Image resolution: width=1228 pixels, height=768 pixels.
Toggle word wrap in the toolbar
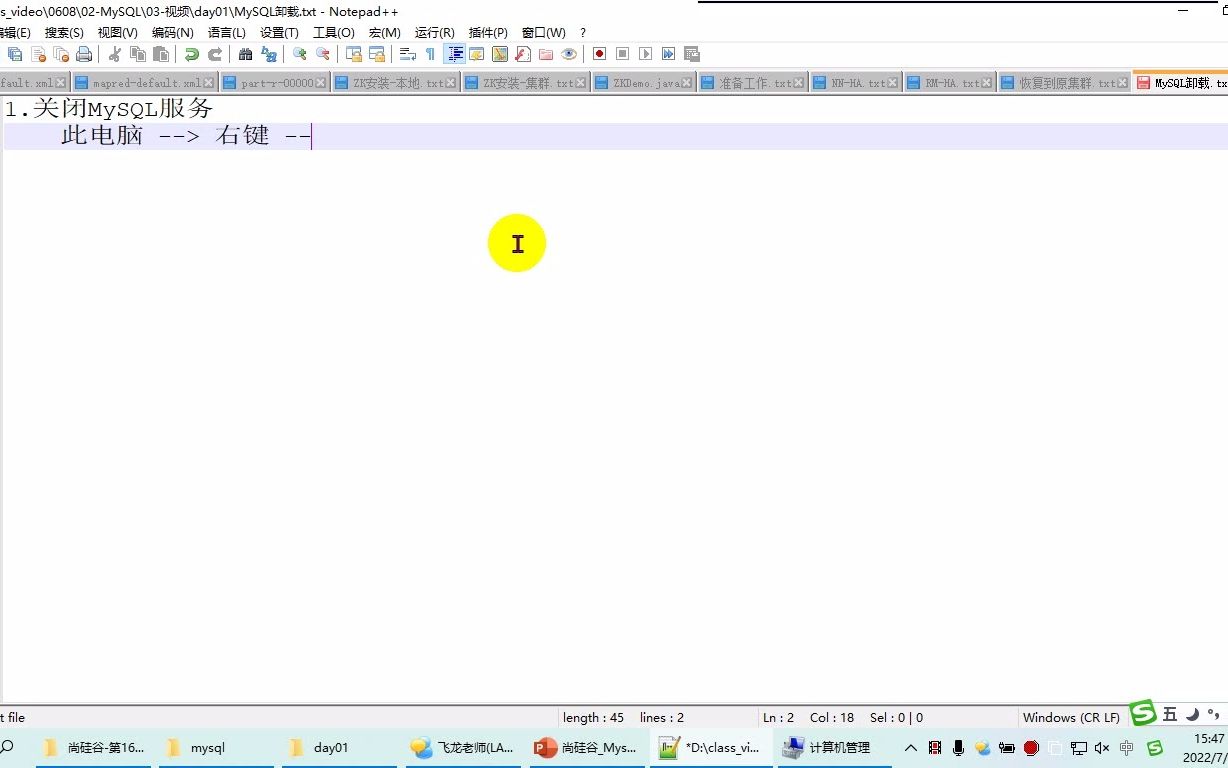pyautogui.click(x=407, y=54)
